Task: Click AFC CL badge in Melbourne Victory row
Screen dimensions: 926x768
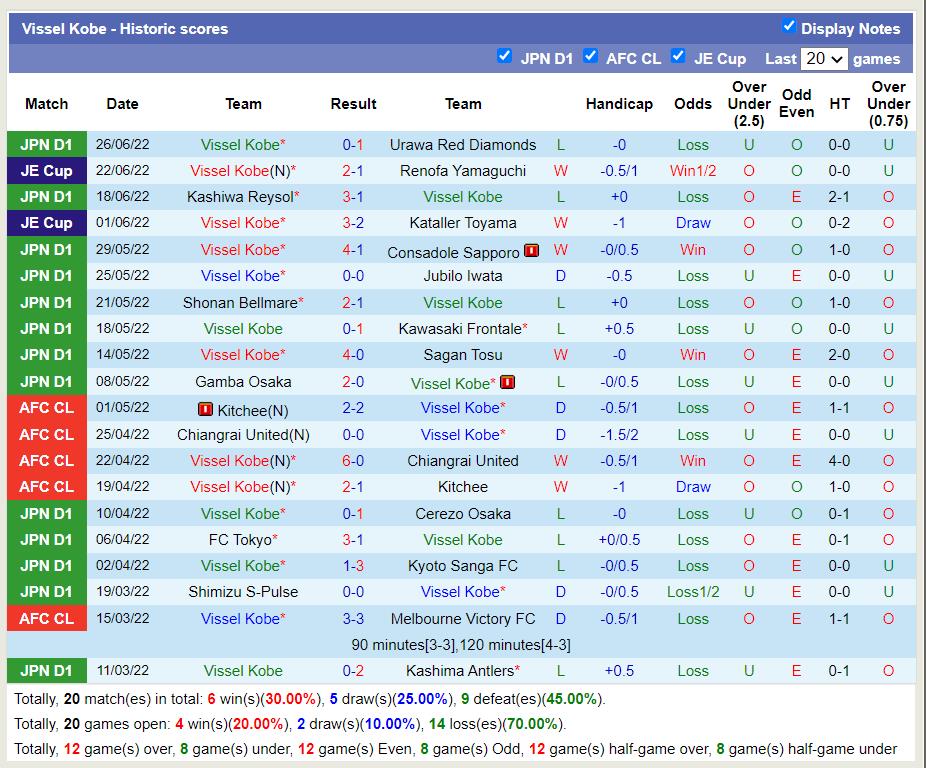Action: (46, 619)
